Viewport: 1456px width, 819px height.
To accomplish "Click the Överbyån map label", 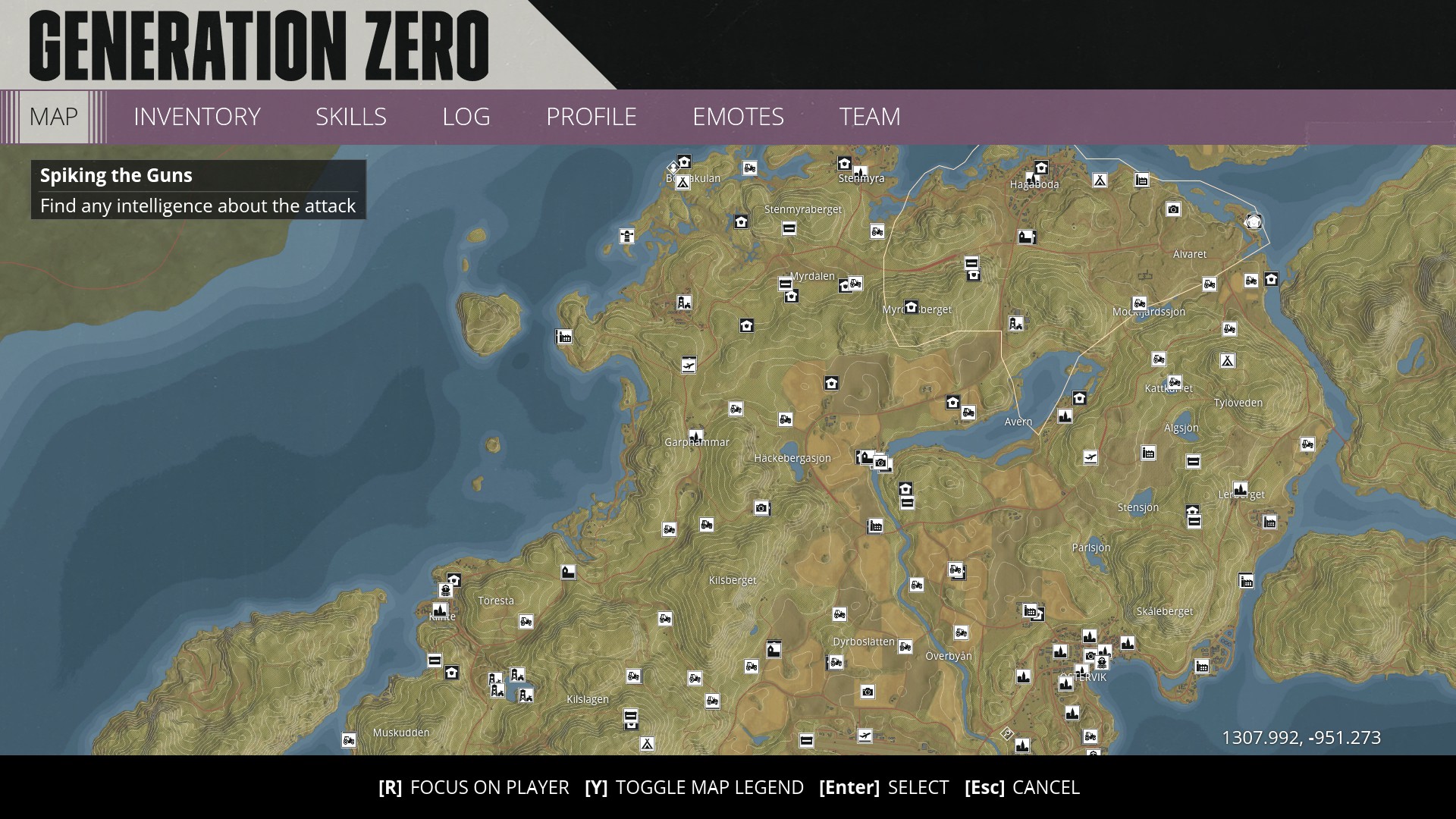I will pyautogui.click(x=949, y=656).
